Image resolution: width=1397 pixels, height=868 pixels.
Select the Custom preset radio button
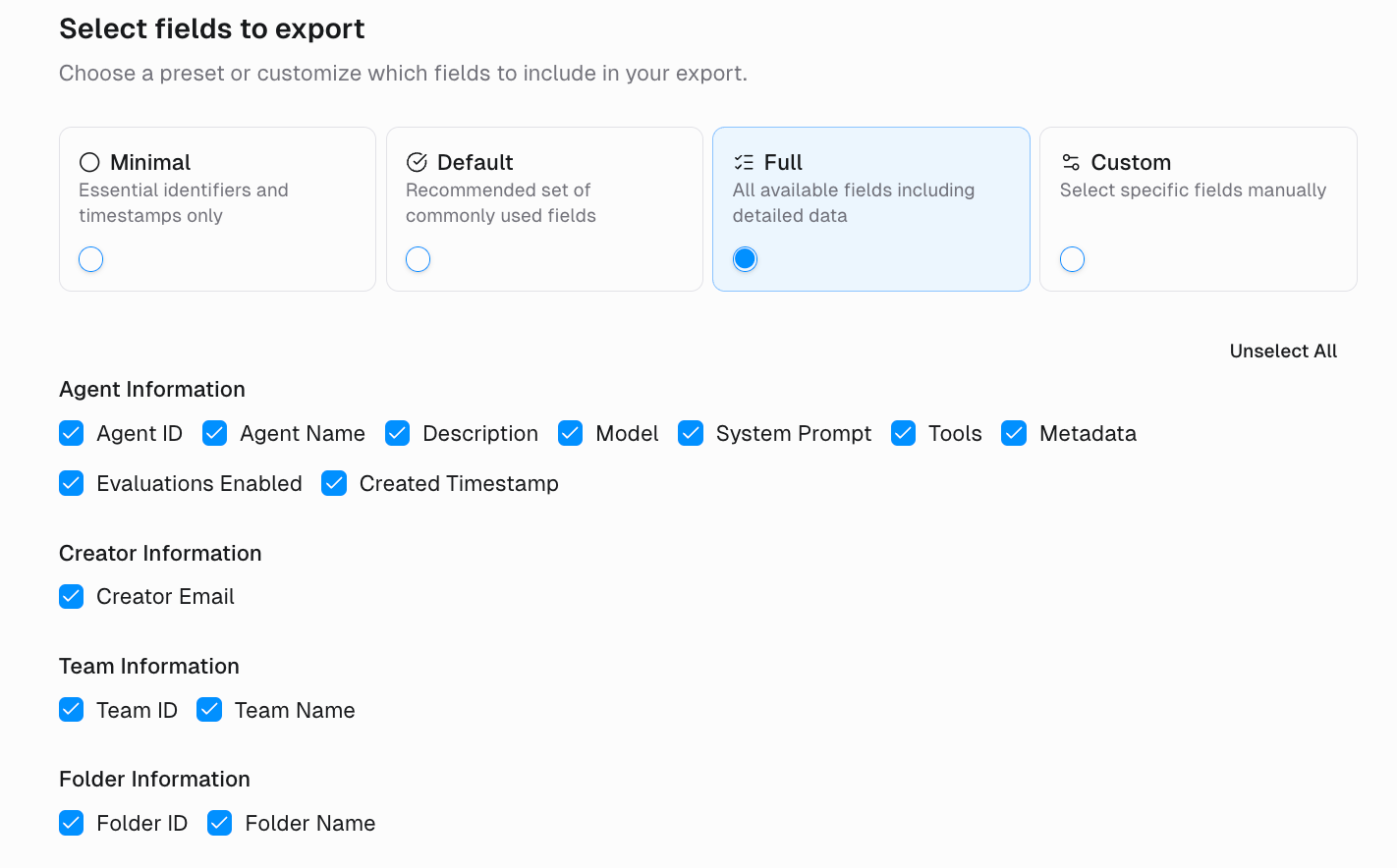[x=1073, y=259]
